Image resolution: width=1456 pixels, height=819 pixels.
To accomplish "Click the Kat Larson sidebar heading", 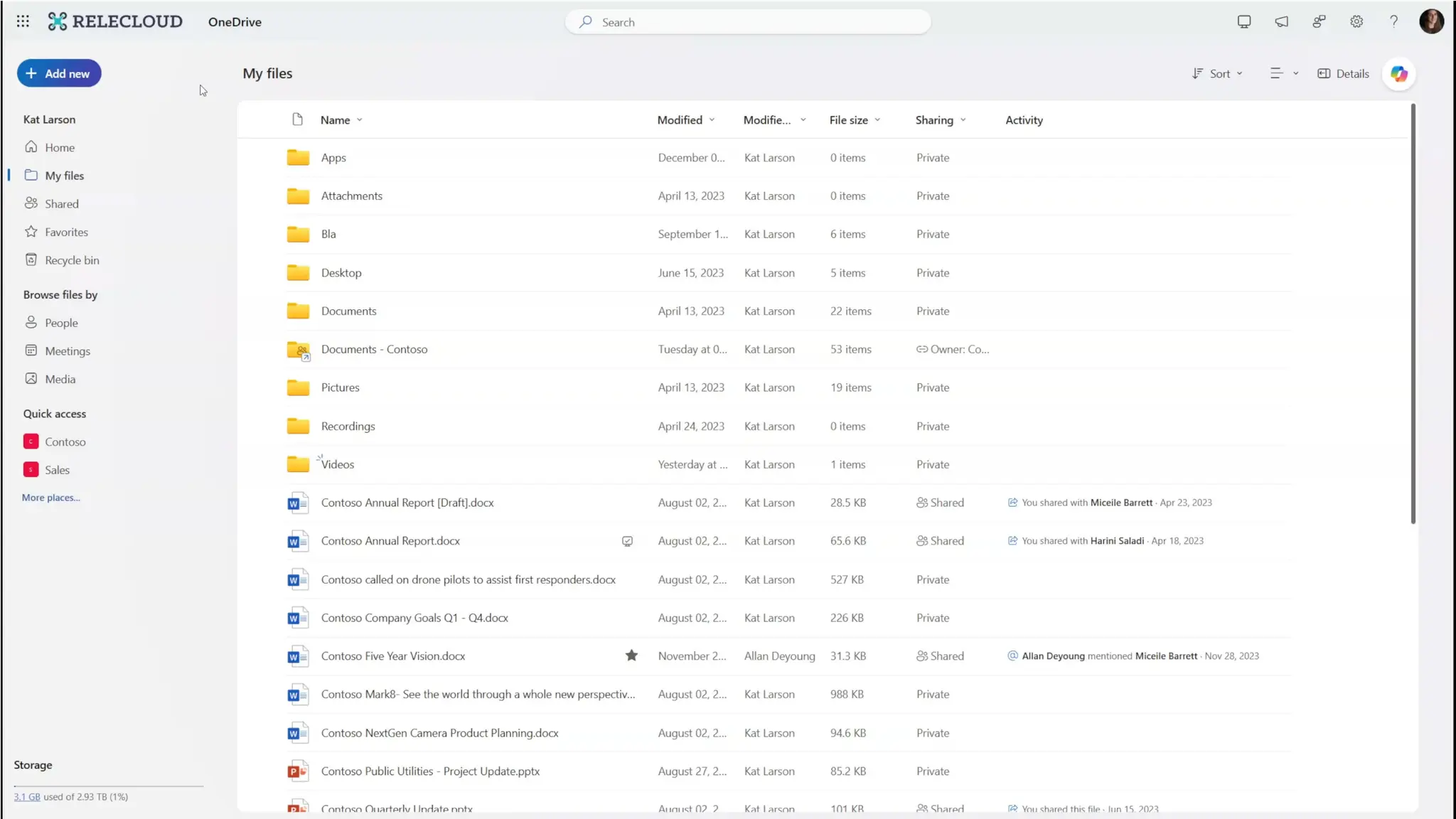I will [49, 119].
